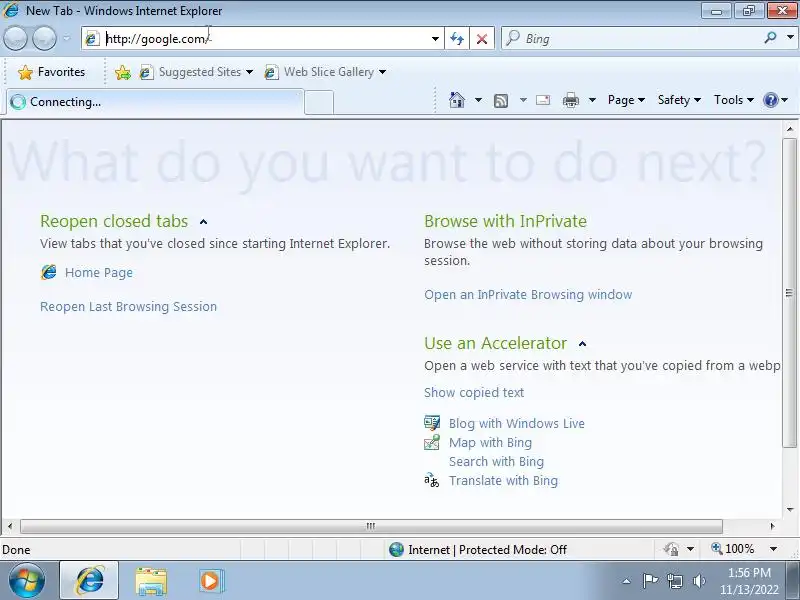Viewport: 800px width, 600px height.
Task: Click the Back navigation button
Action: point(15,38)
